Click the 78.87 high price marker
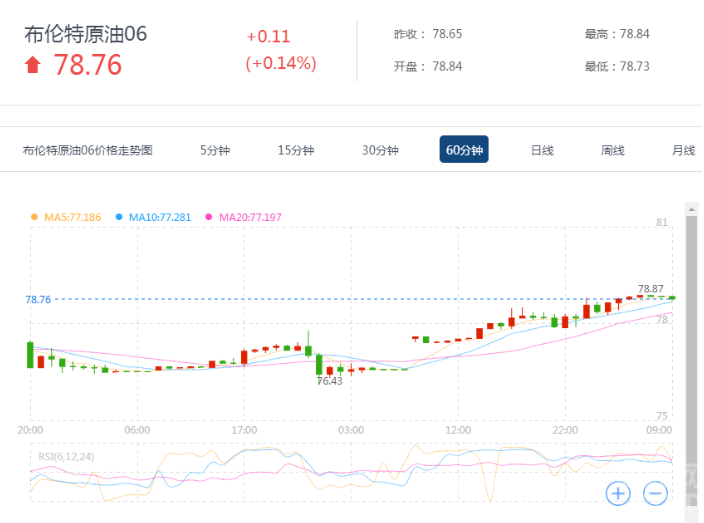This screenshot has height=523, width=704. point(651,288)
